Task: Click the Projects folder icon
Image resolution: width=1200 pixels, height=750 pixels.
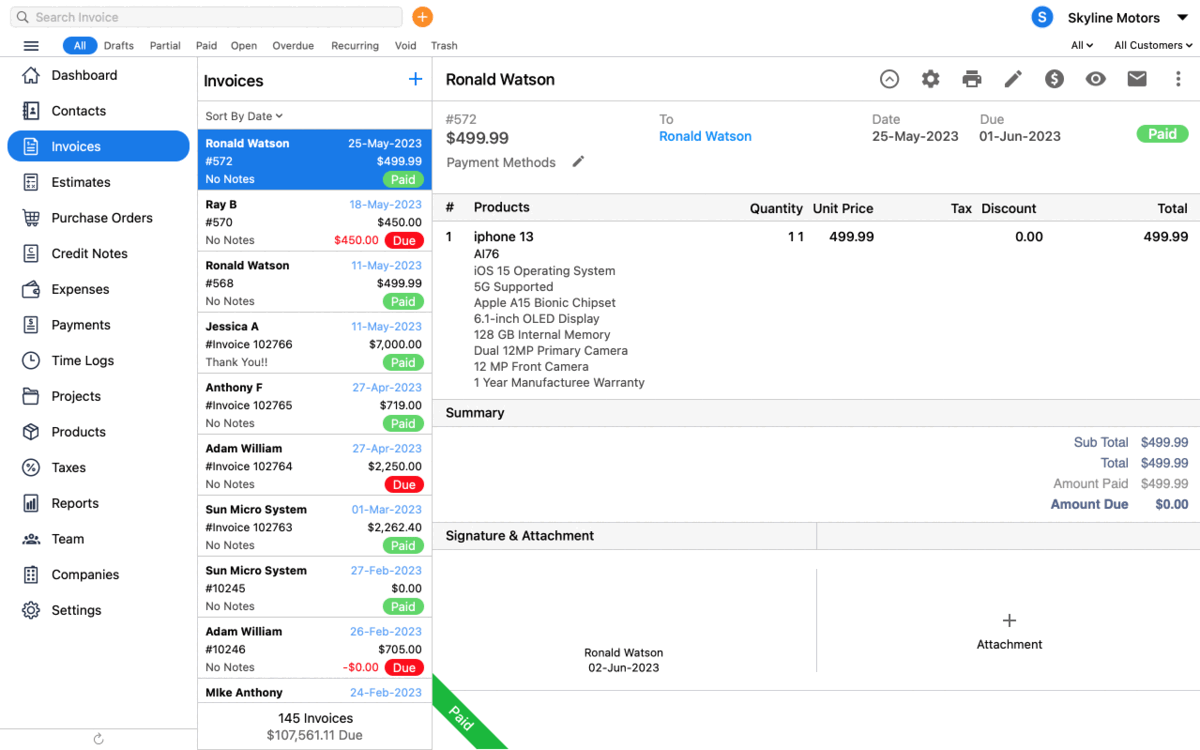Action: [31, 396]
